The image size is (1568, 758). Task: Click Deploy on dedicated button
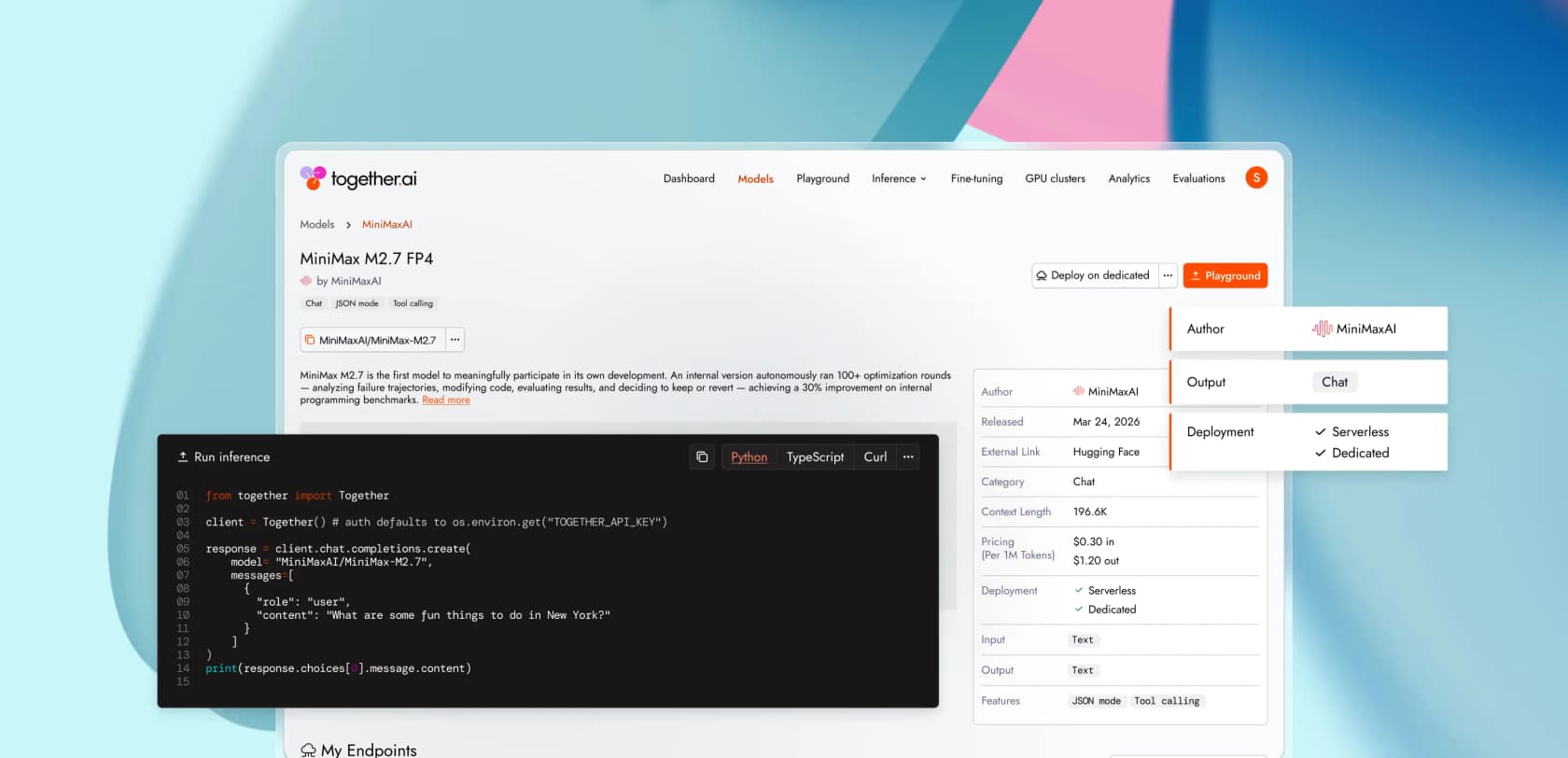pyautogui.click(x=1094, y=275)
